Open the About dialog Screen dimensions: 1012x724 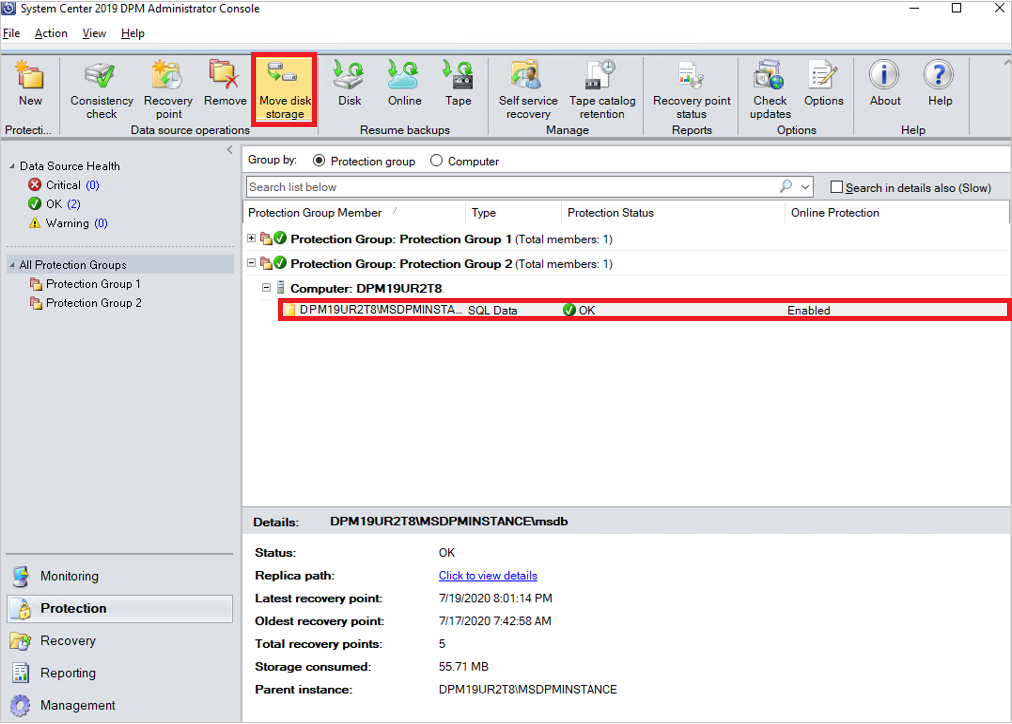point(884,83)
